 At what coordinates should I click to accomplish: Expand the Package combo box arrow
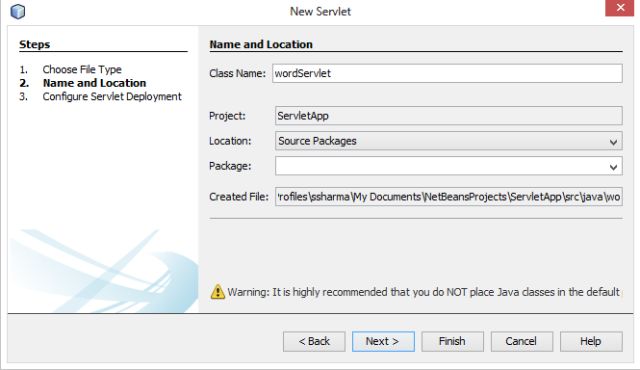pos(613,166)
